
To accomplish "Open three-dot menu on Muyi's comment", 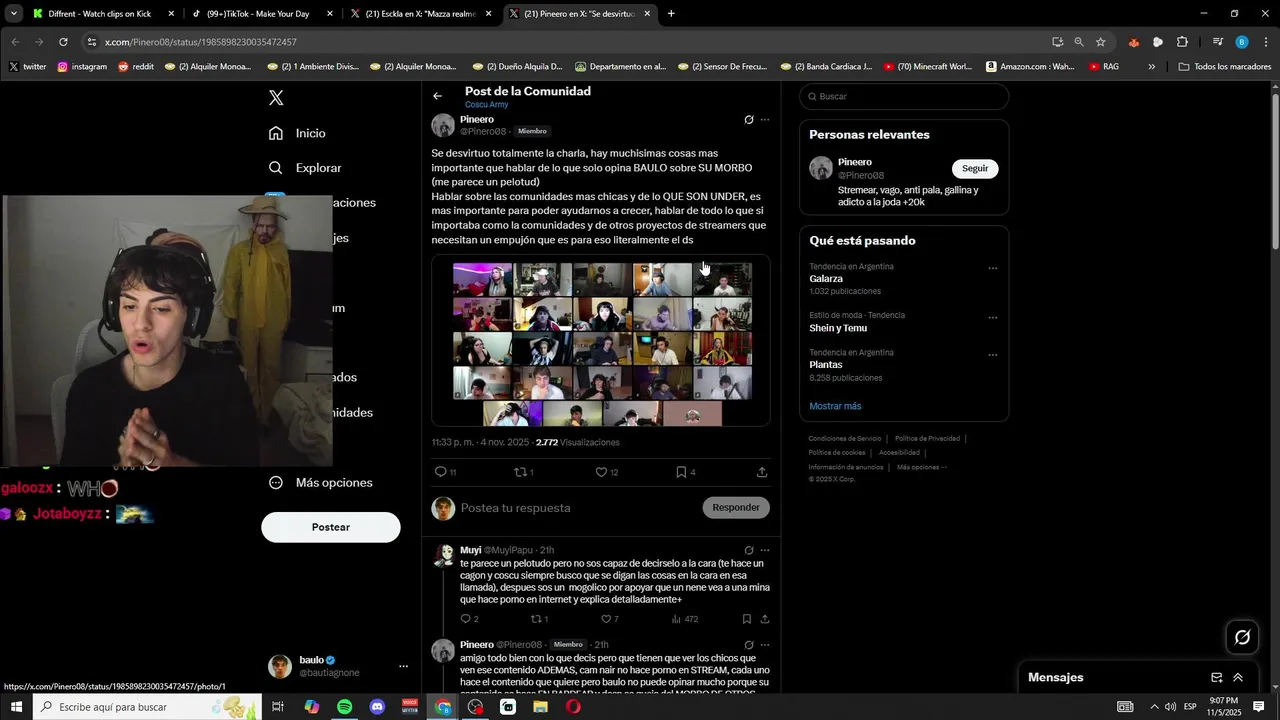I will (x=765, y=550).
